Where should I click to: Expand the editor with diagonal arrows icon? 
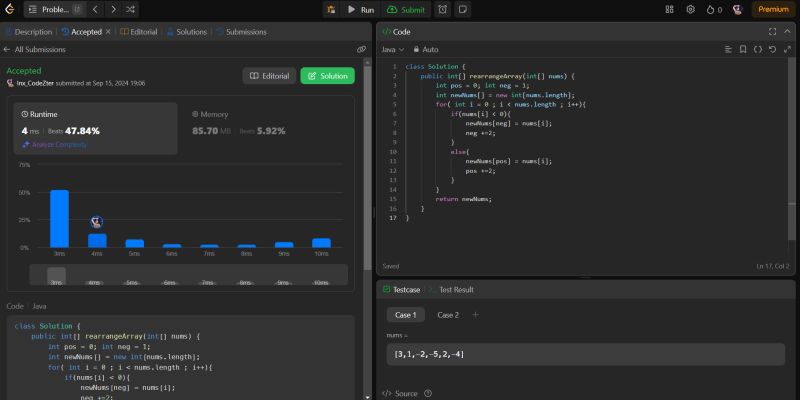(787, 49)
